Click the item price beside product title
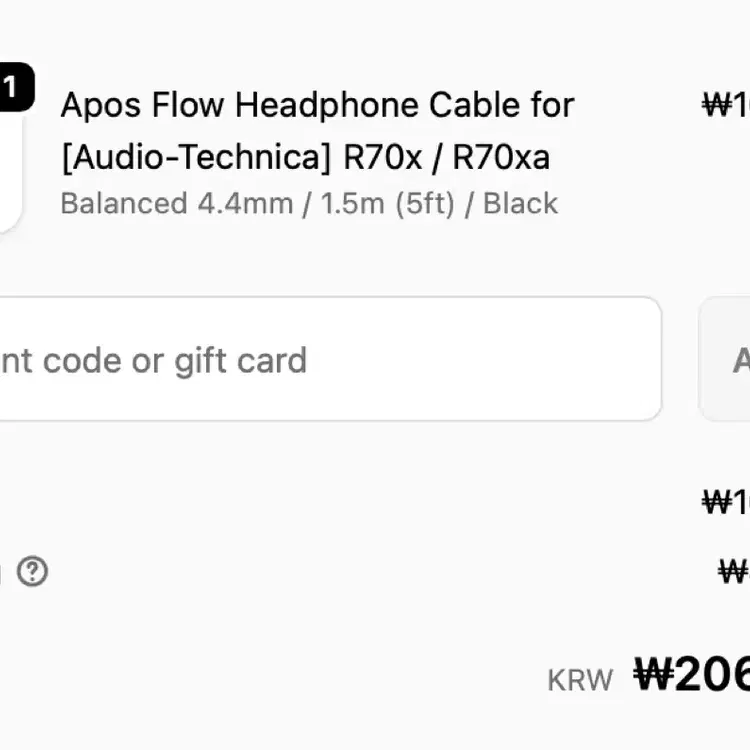Viewport: 750px width, 750px height. (727, 105)
